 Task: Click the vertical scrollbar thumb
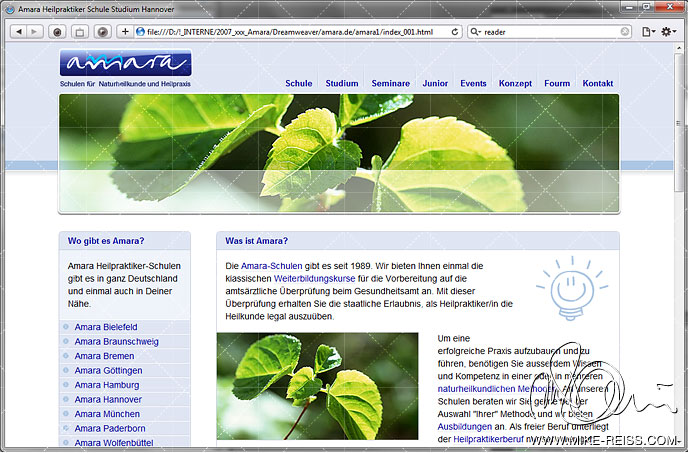(x=679, y=123)
